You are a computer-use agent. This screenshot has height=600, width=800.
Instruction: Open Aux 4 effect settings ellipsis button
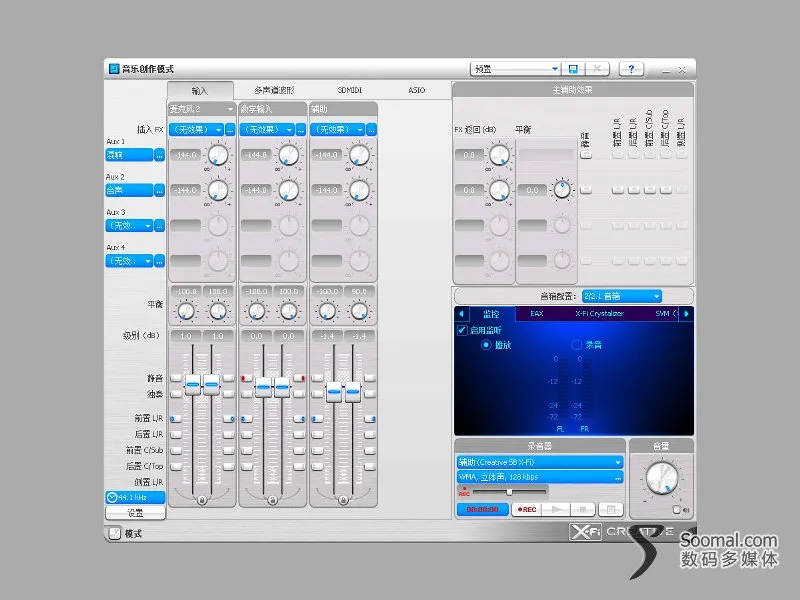point(159,261)
